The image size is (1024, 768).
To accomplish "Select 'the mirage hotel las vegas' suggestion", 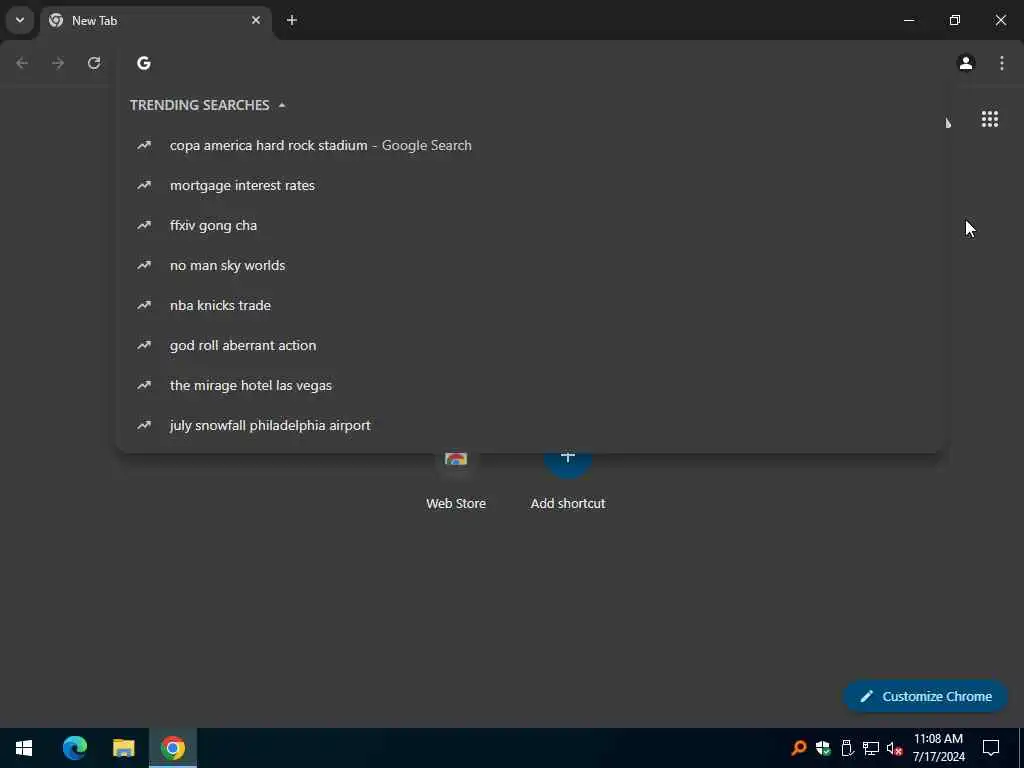I will coord(530,385).
